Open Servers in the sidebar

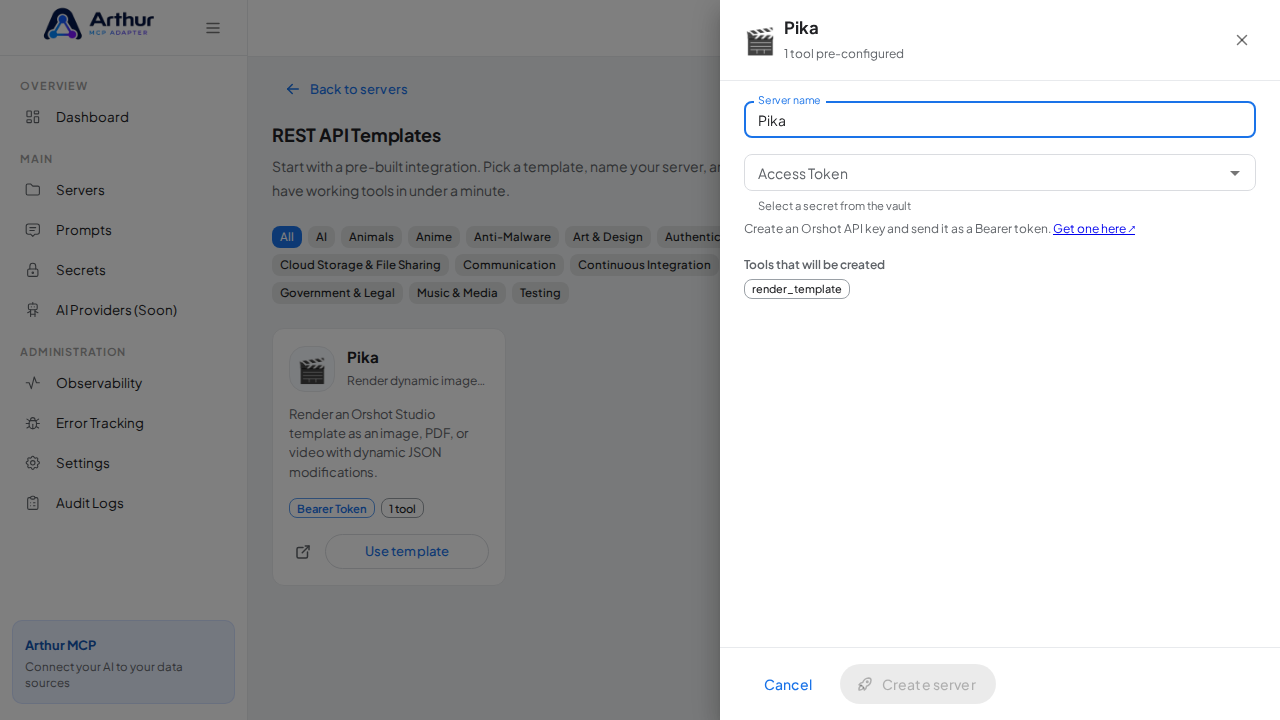pyautogui.click(x=124, y=190)
